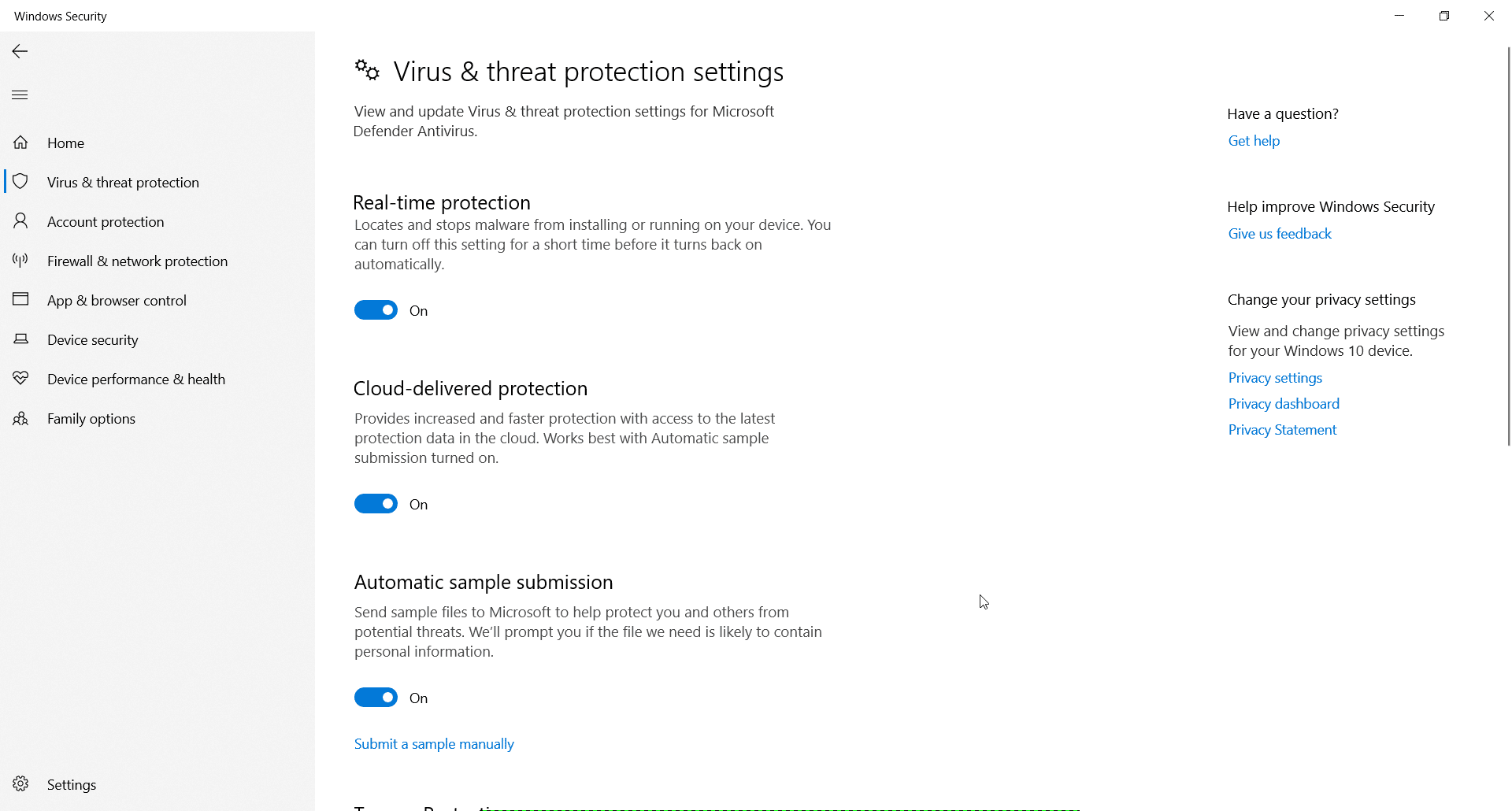Screen dimensions: 1512x811
Task: Click the back arrow icon
Action: [x=20, y=51]
